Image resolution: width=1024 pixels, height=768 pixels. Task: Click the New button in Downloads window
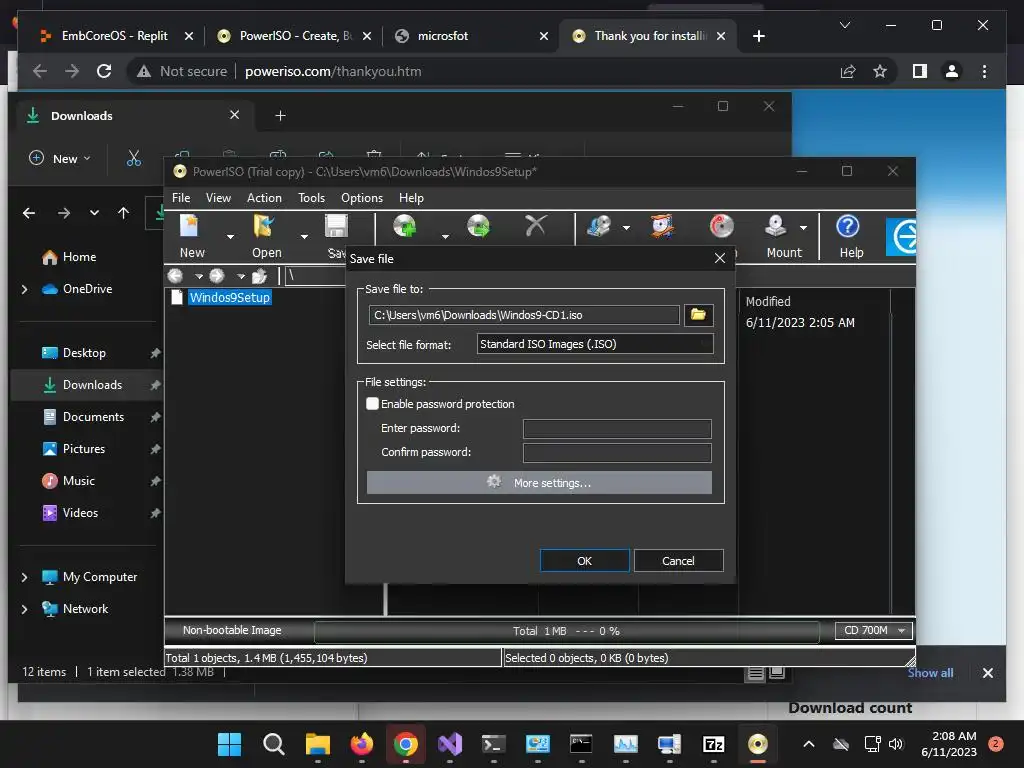pos(60,159)
